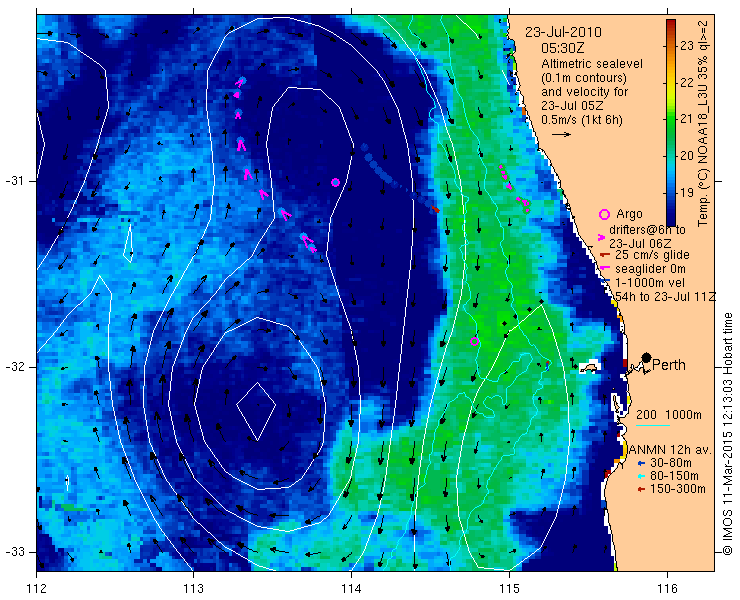740x600 pixels.
Task: Click the northernmost drifter marker near 113.3E
Action: click(242, 81)
